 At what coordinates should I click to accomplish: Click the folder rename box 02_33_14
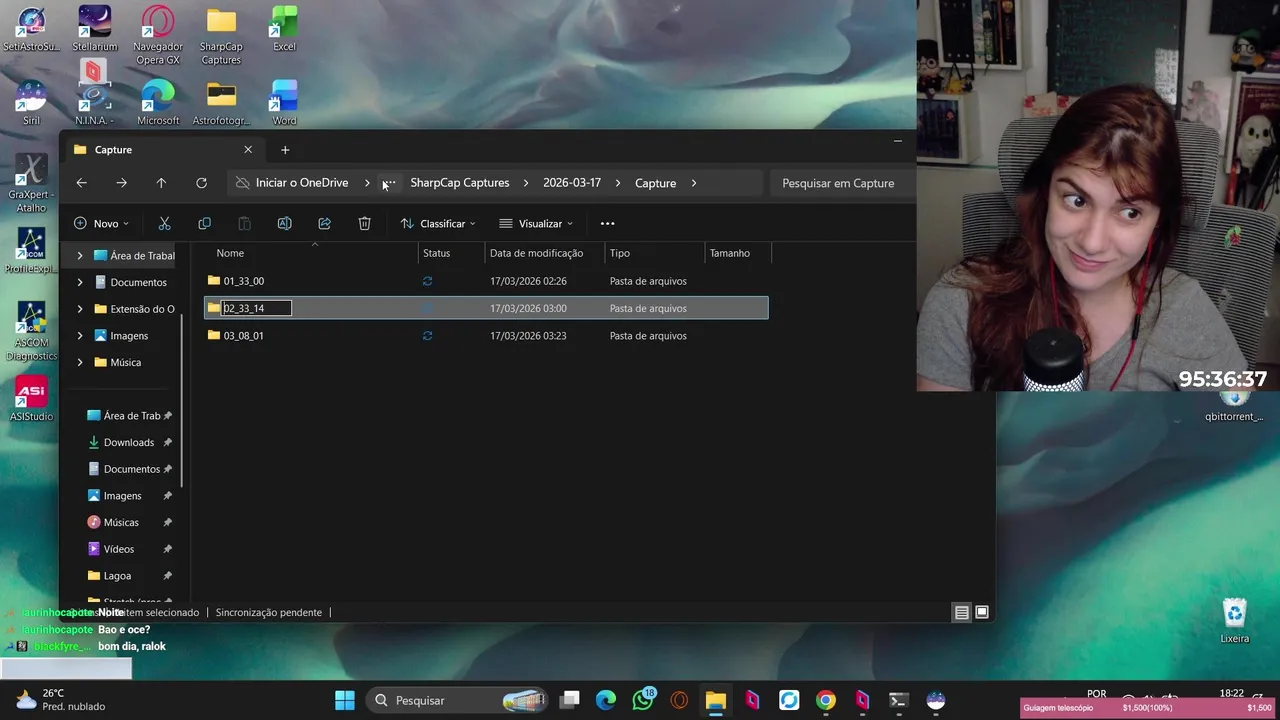[x=257, y=308]
